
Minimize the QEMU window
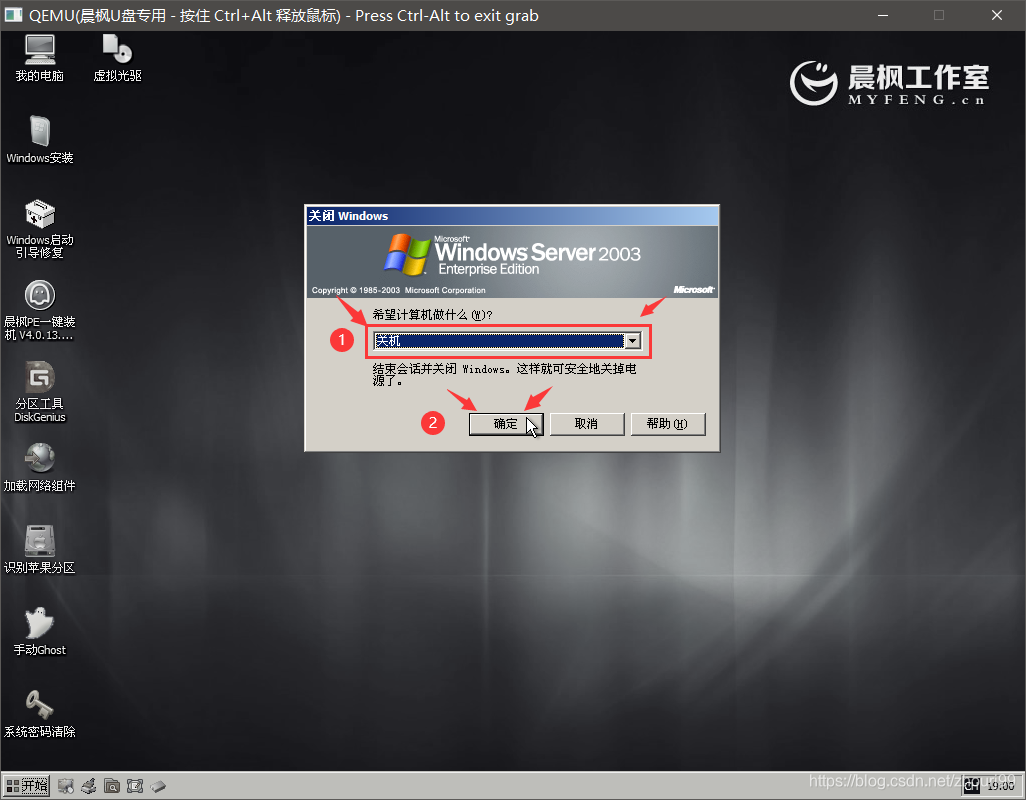883,15
